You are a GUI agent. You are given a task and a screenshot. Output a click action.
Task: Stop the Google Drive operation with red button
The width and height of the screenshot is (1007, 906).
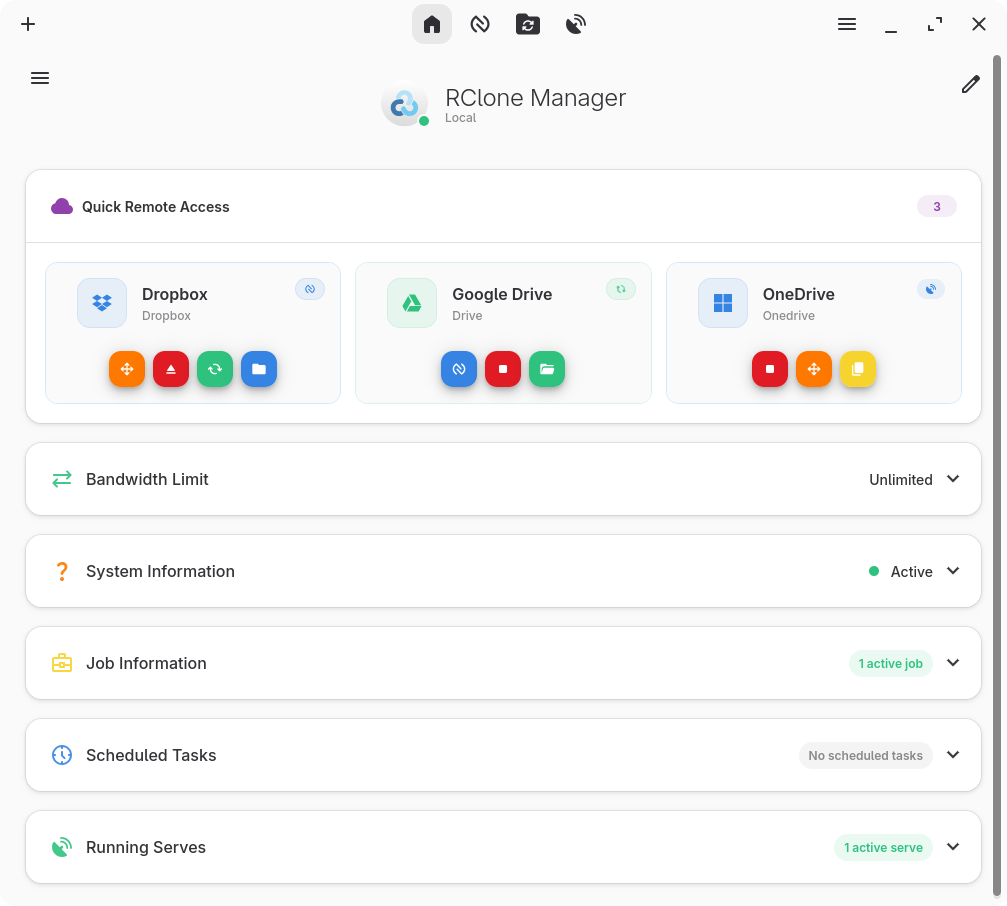click(503, 369)
